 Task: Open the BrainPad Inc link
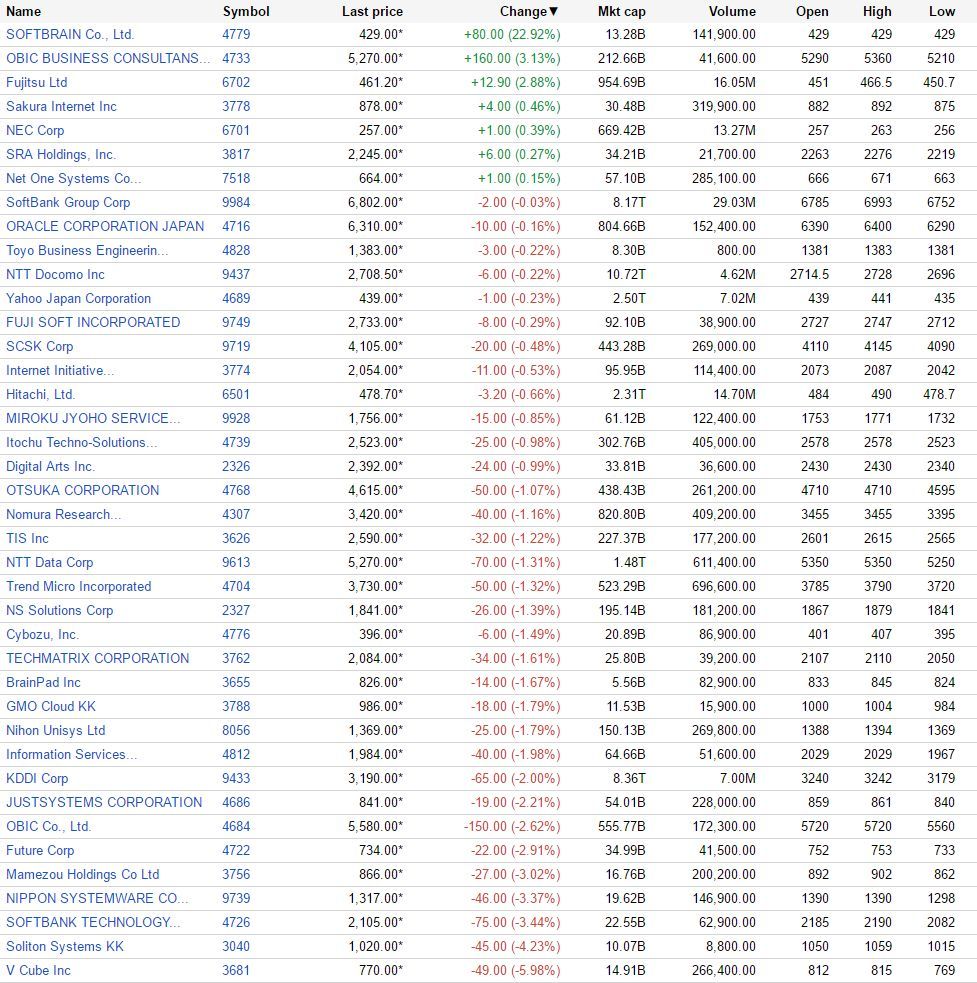point(43,682)
